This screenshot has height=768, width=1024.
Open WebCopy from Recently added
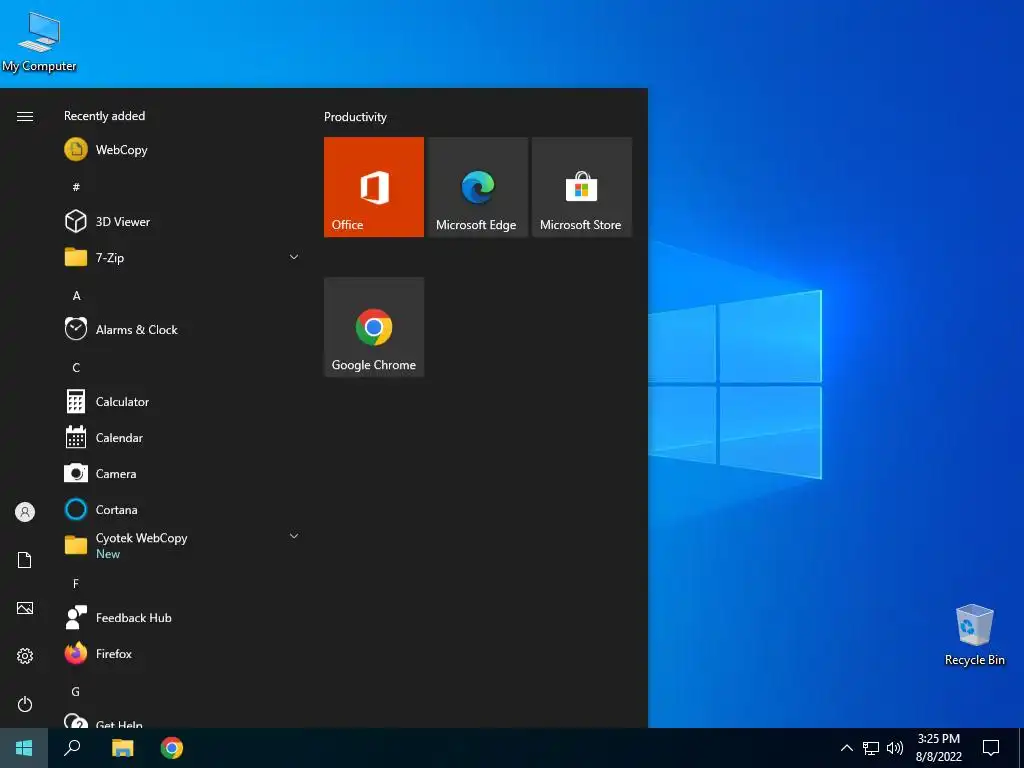[x=183, y=150]
